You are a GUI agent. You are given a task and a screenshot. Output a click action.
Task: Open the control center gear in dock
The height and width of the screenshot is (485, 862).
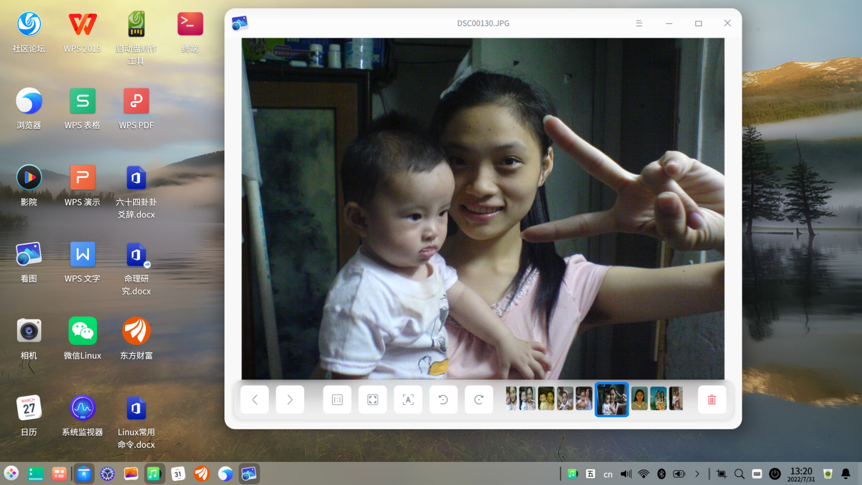[x=107, y=473]
